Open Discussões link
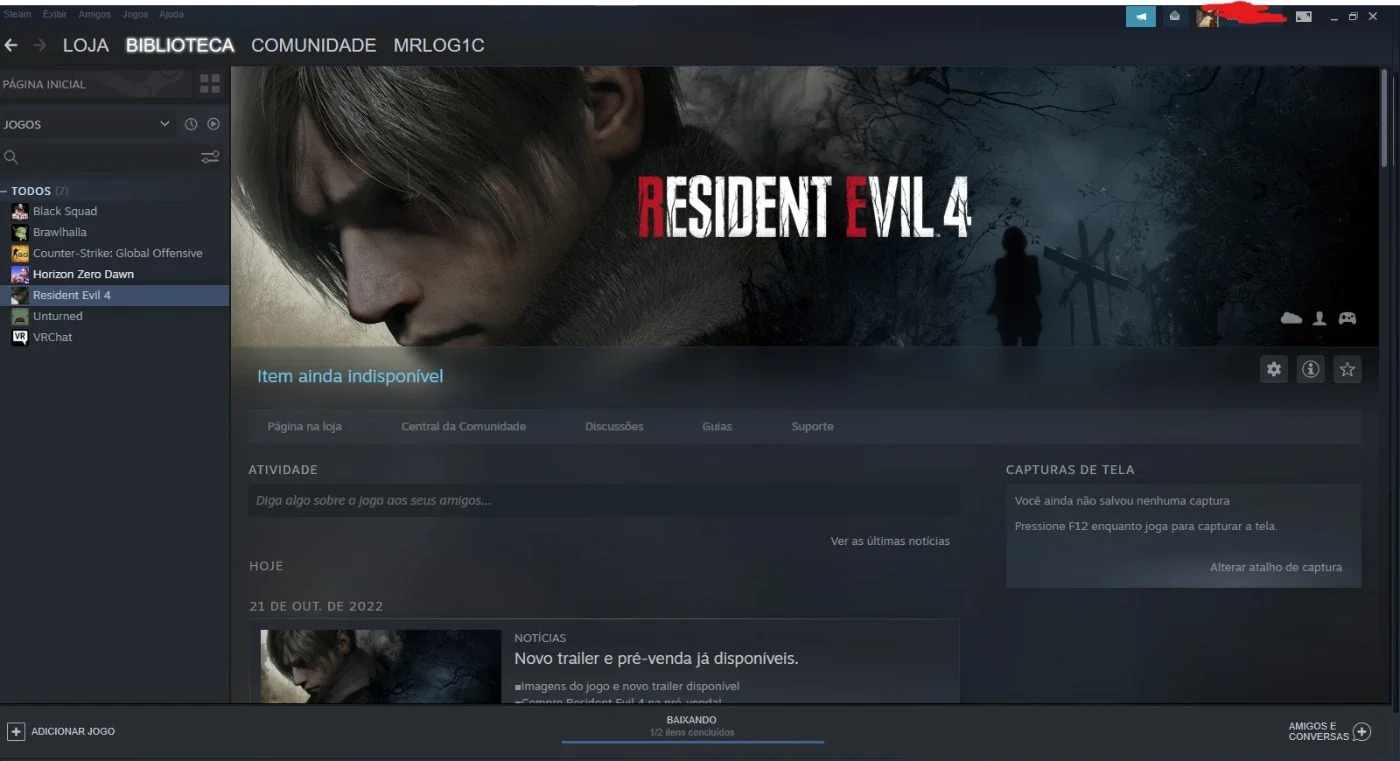1400x761 pixels. tap(614, 426)
